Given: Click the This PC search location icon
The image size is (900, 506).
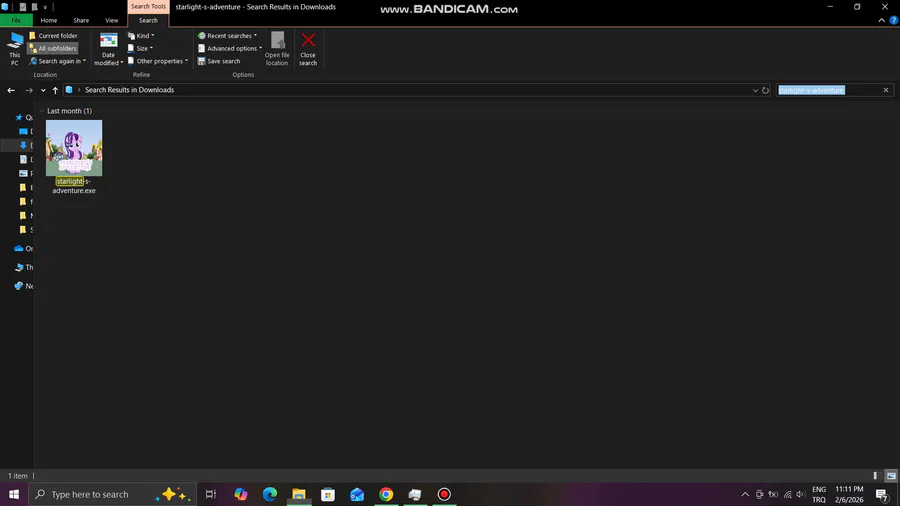Looking at the screenshot, I should (x=14, y=49).
